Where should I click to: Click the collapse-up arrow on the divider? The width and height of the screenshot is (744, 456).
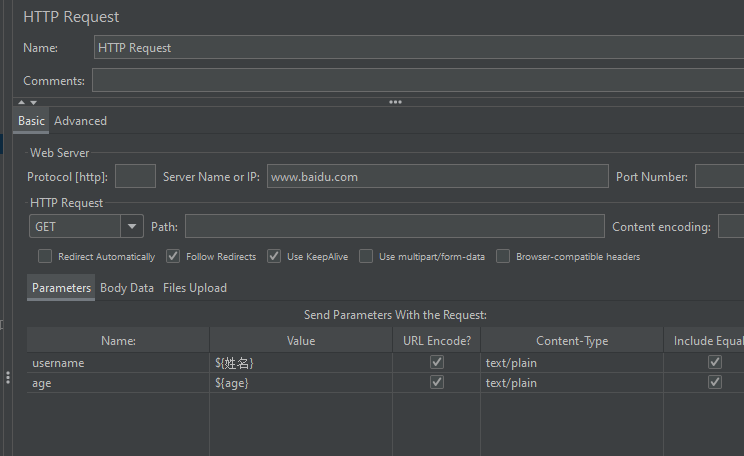(21, 102)
